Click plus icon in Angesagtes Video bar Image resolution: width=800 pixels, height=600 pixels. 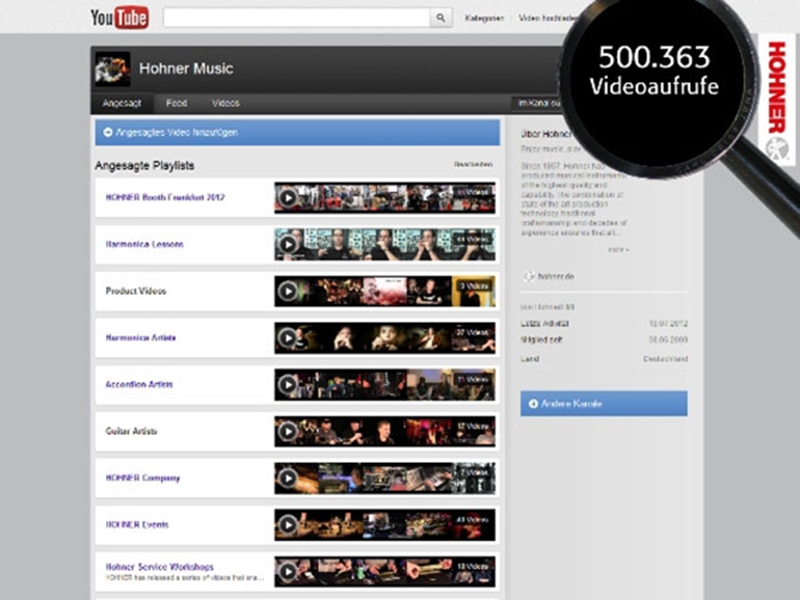(x=108, y=133)
